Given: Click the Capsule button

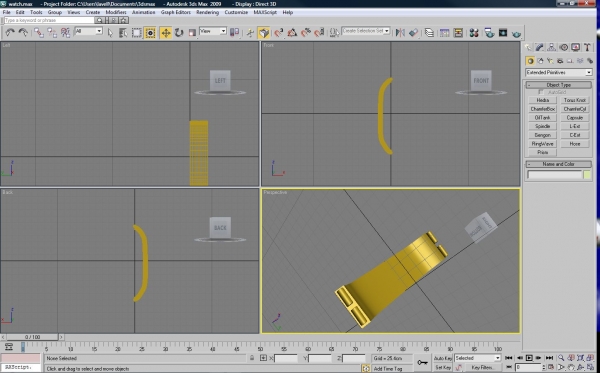Looking at the screenshot, I should pyautogui.click(x=575, y=118).
